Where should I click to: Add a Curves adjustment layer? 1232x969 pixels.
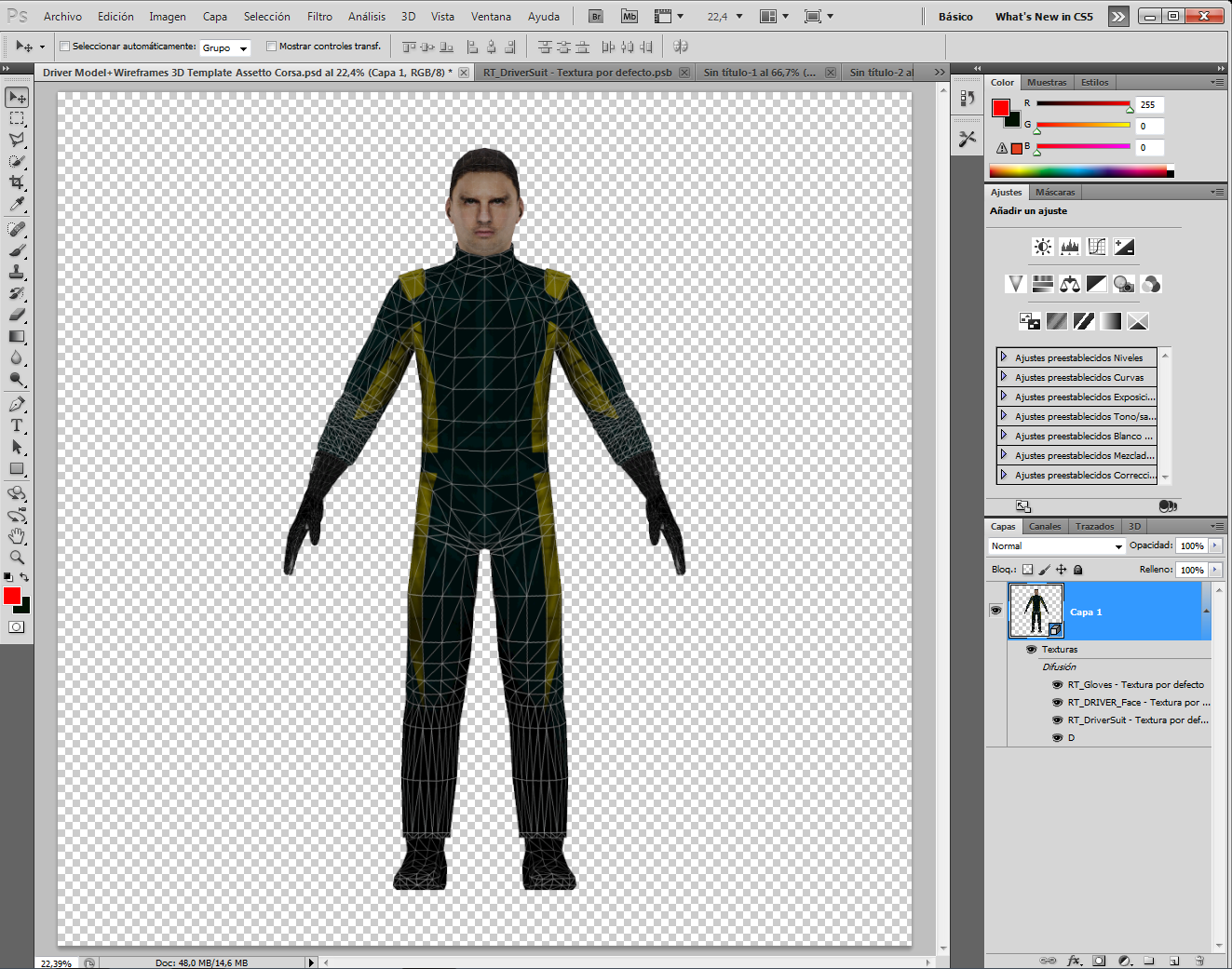[x=1097, y=247]
